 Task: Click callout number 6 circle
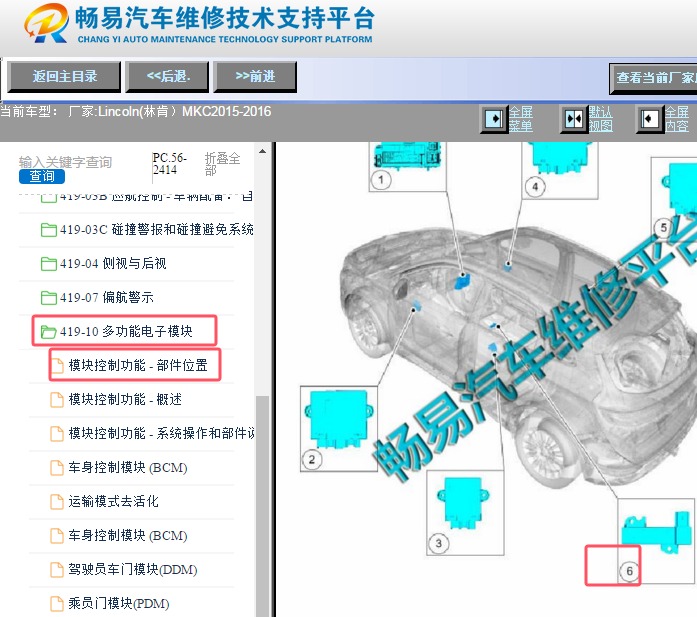(629, 570)
